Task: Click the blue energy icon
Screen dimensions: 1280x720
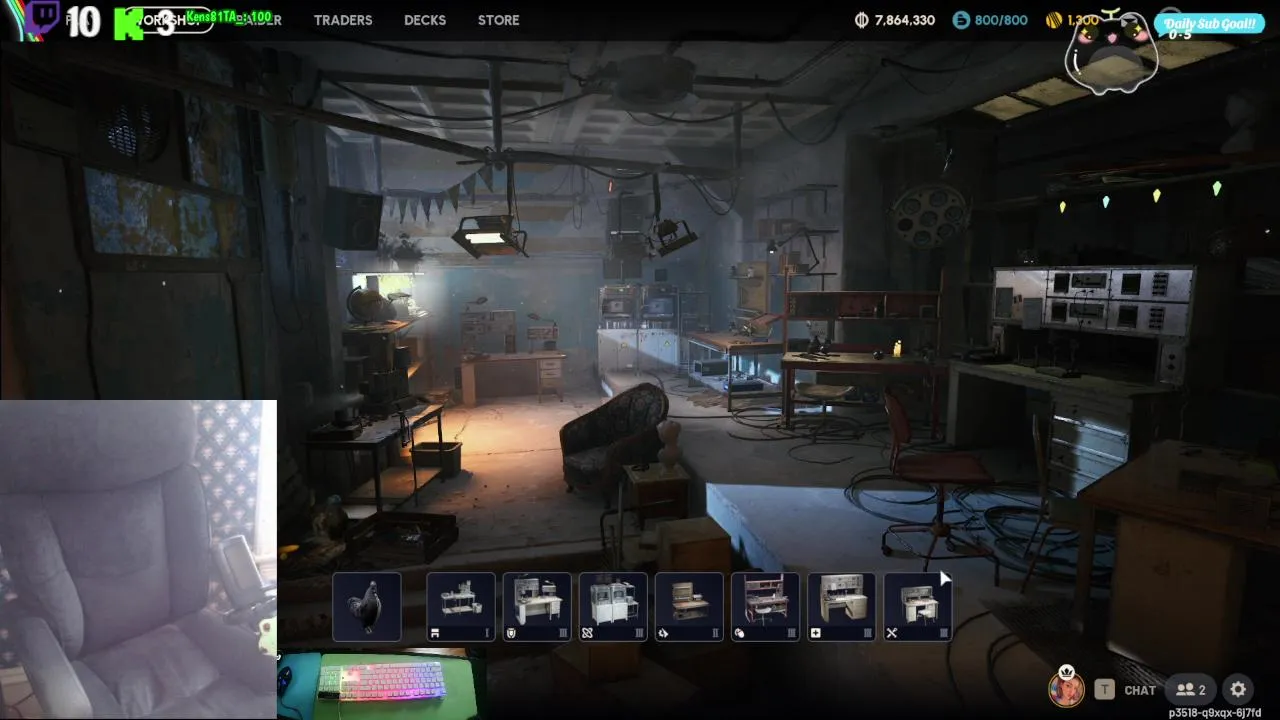Action: [961, 20]
